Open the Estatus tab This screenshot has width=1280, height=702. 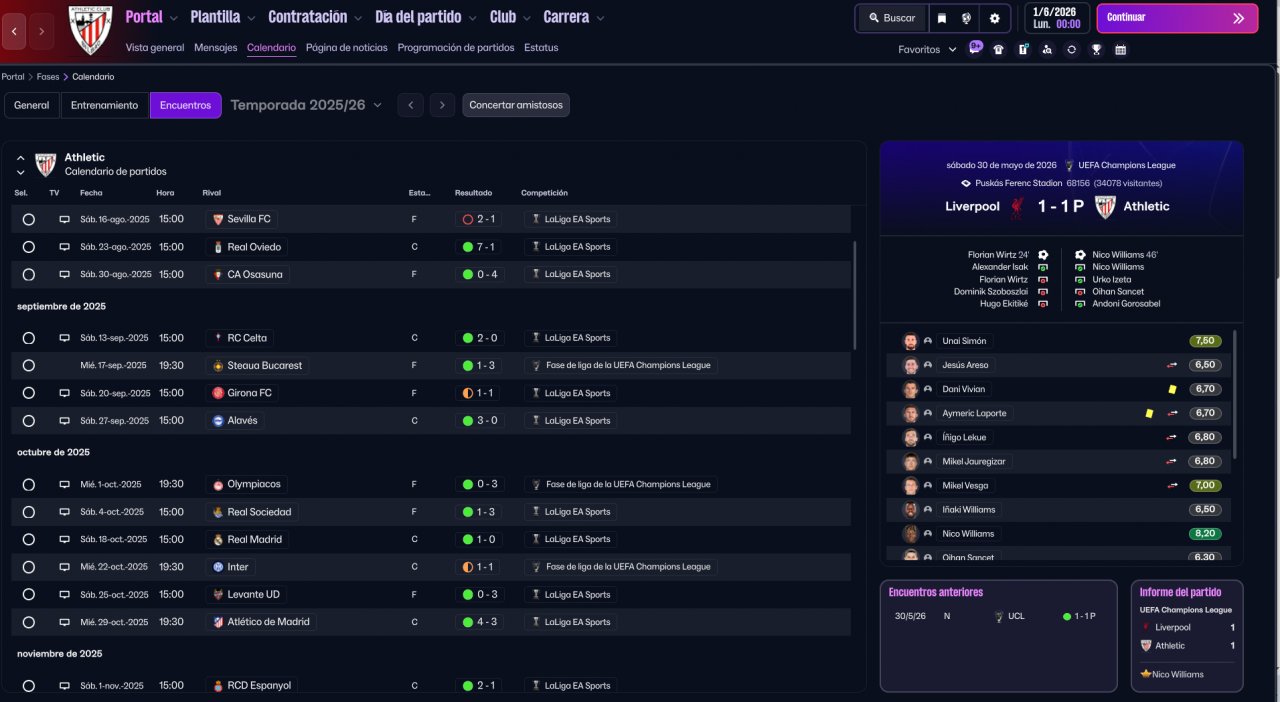[x=541, y=48]
